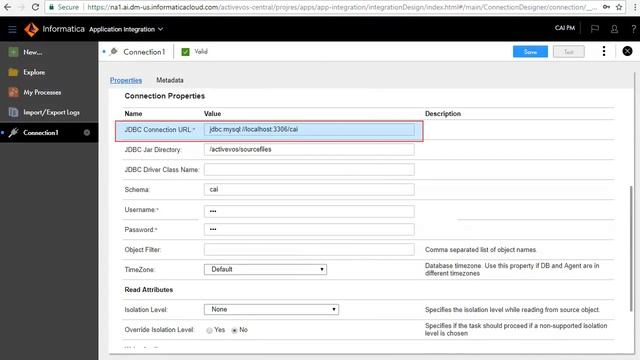Open Import/Export Logs icon
This screenshot has width=640, height=360.
(13, 112)
